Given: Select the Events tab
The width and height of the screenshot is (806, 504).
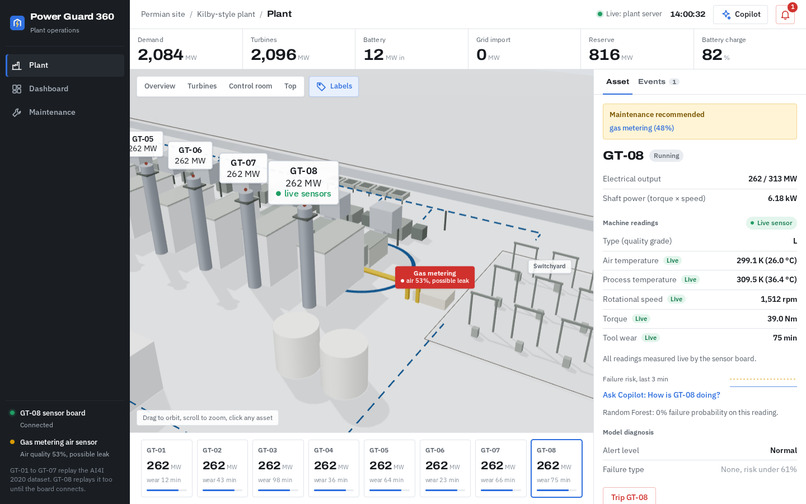Looking at the screenshot, I should coord(658,82).
